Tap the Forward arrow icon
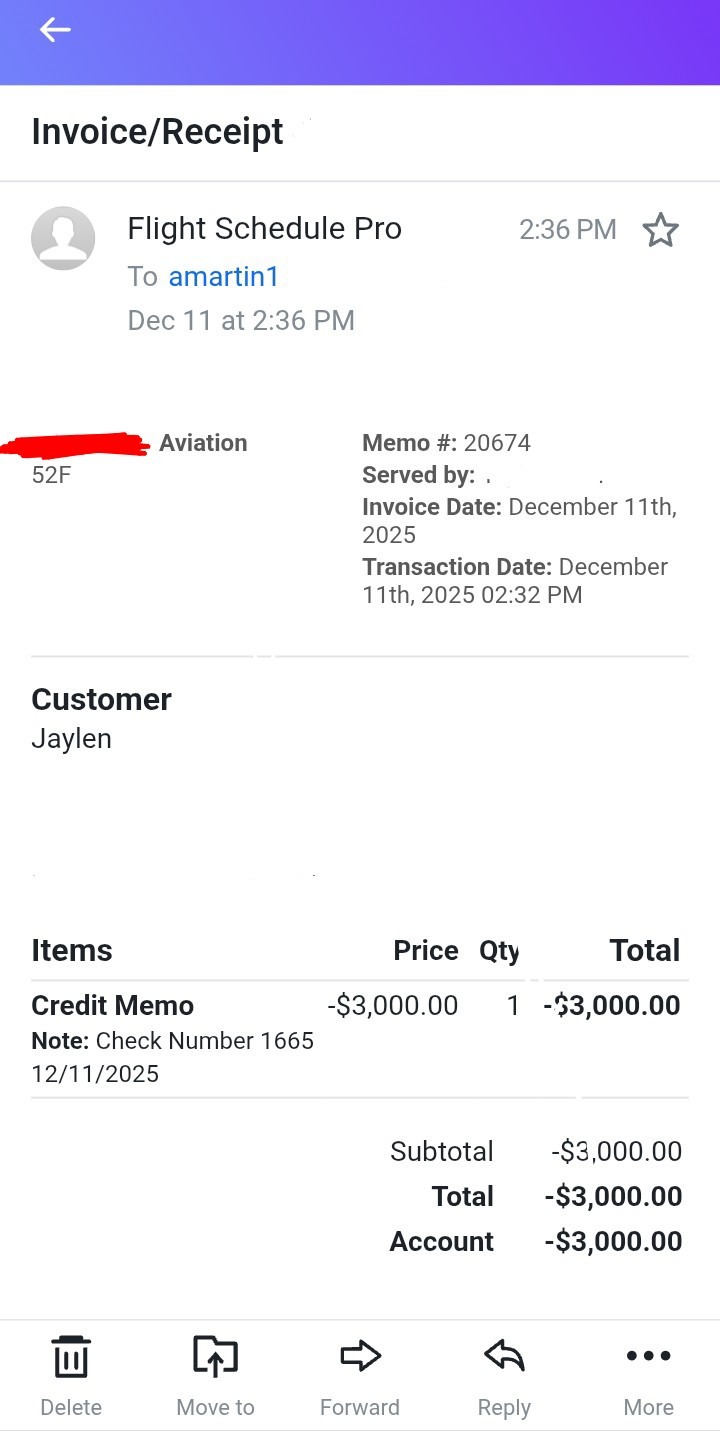This screenshot has height=1432, width=720. (x=360, y=1357)
